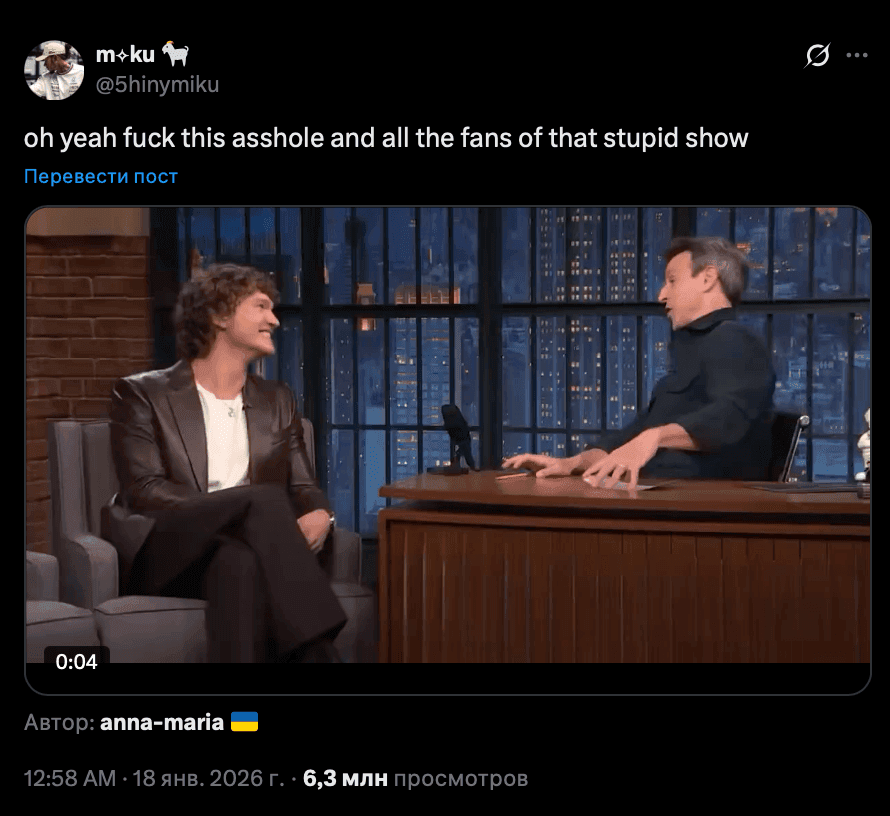Open the m✧ku profile avatar
Screen dimensions: 890x816
(x=54, y=70)
